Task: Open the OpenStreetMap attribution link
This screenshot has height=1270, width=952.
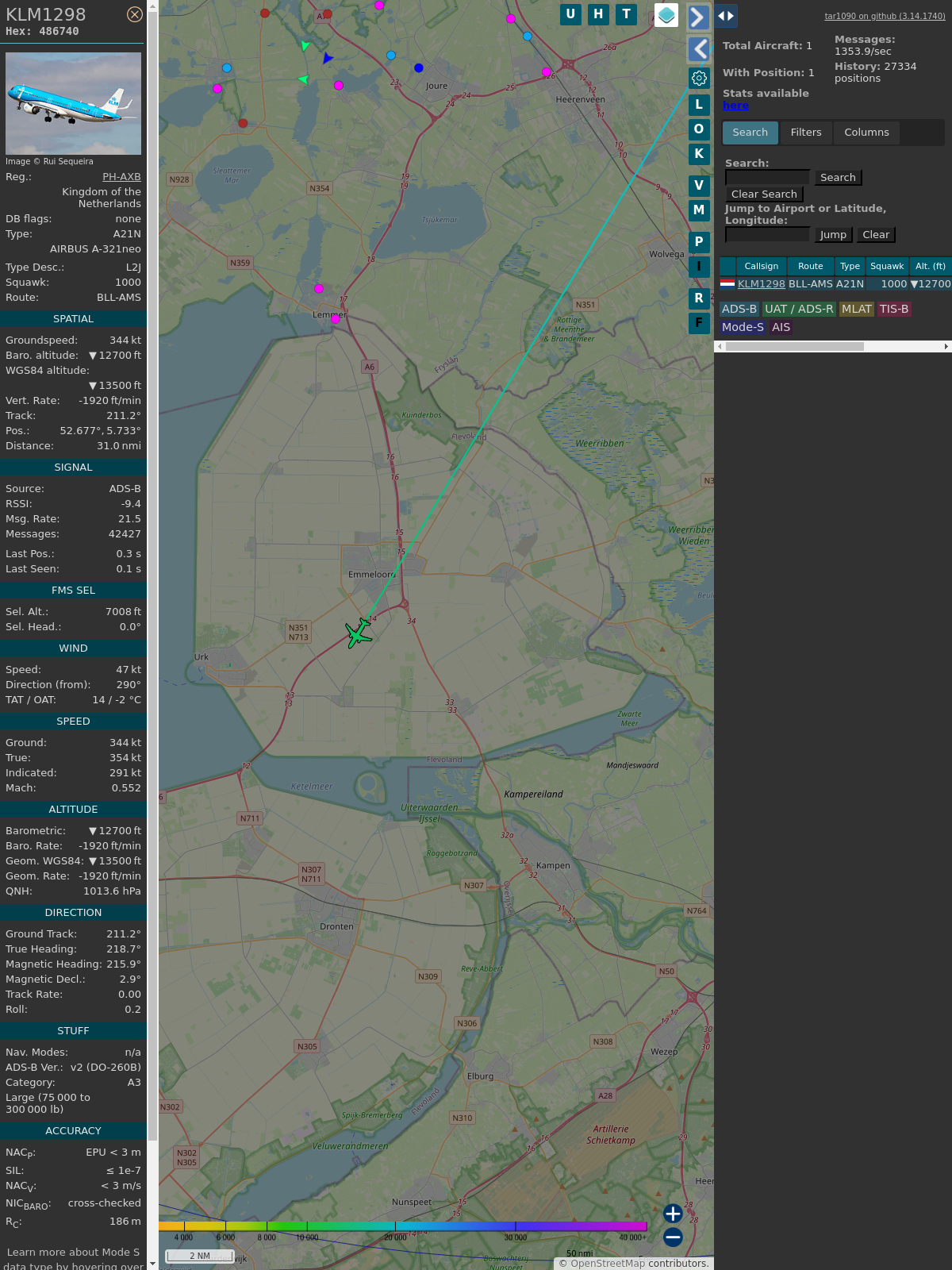Action: [608, 1264]
